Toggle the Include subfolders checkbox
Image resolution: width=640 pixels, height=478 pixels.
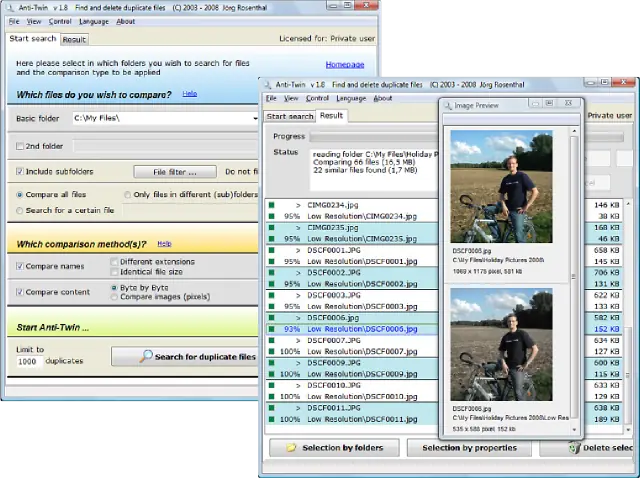20,171
